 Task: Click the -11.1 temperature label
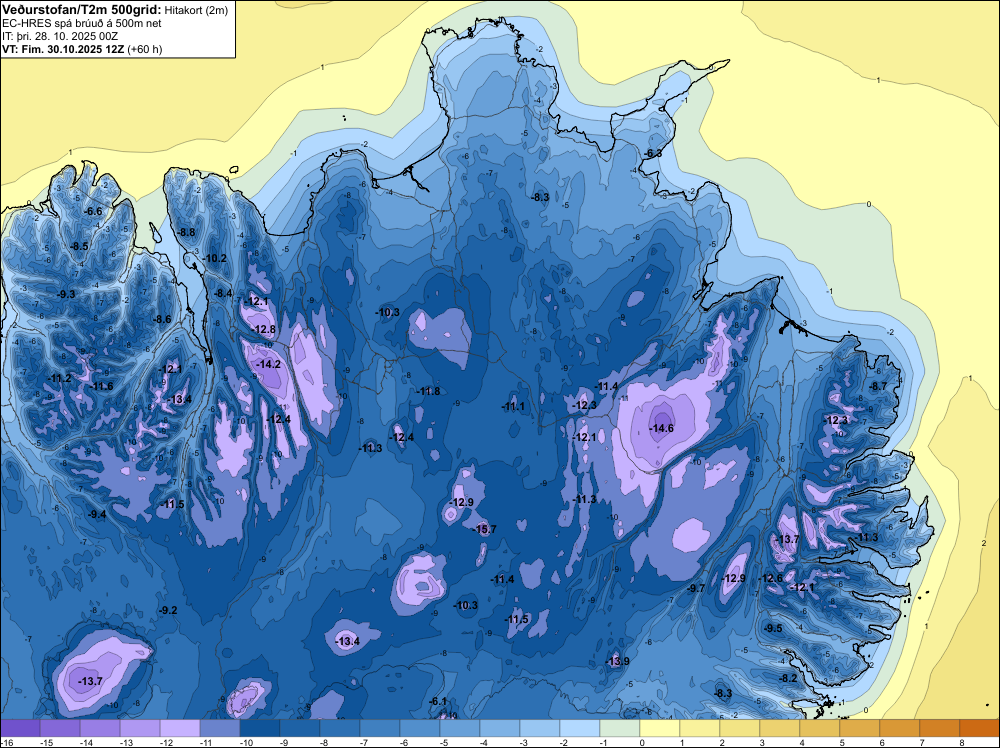[513, 406]
